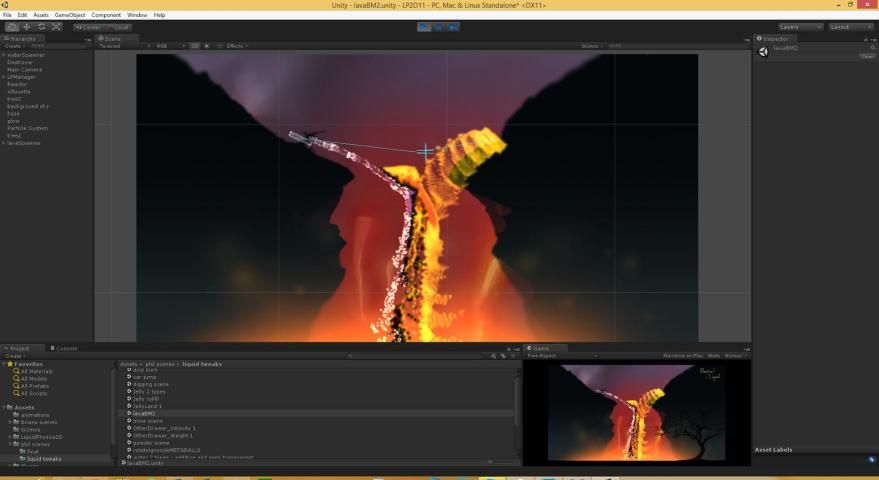Select Main Camera in the Hierarchy
Viewport: 879px width, 480px height.
pyautogui.click(x=24, y=69)
